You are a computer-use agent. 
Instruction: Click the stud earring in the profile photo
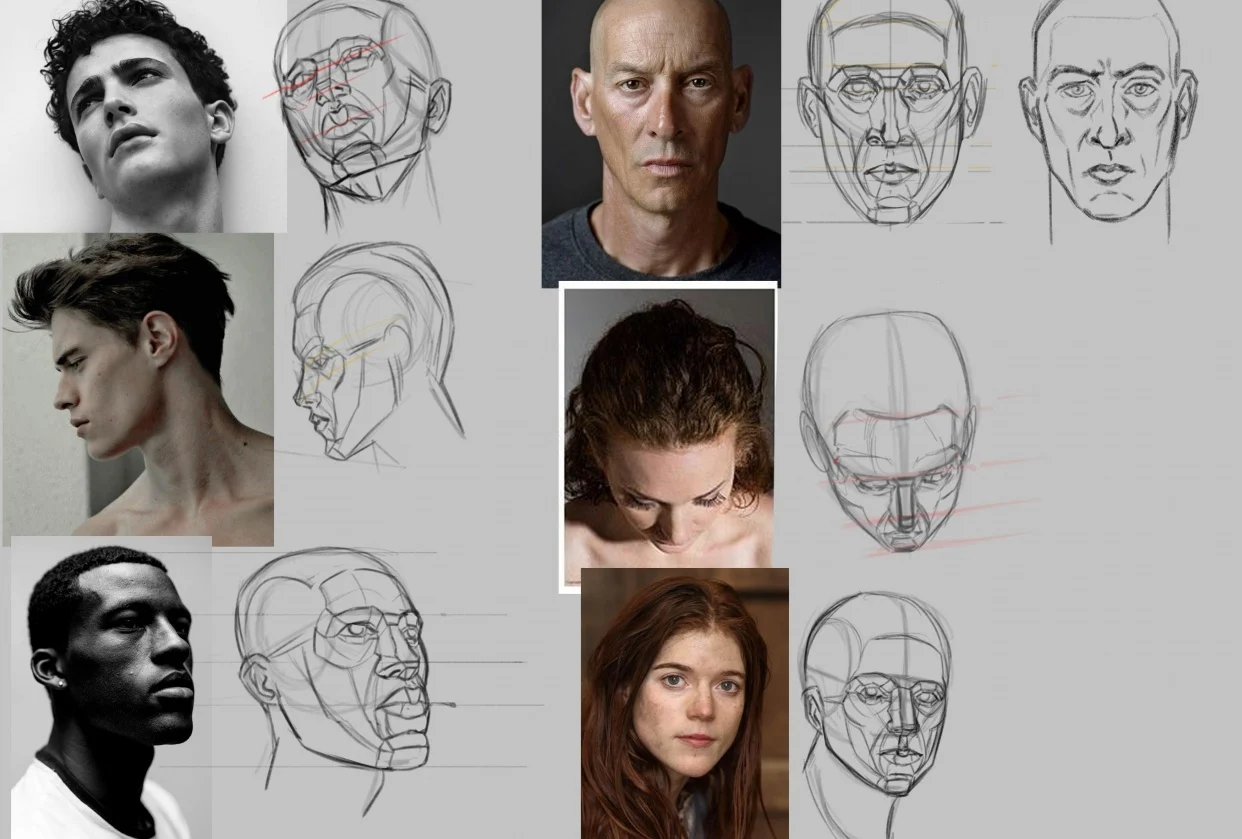(x=60, y=683)
